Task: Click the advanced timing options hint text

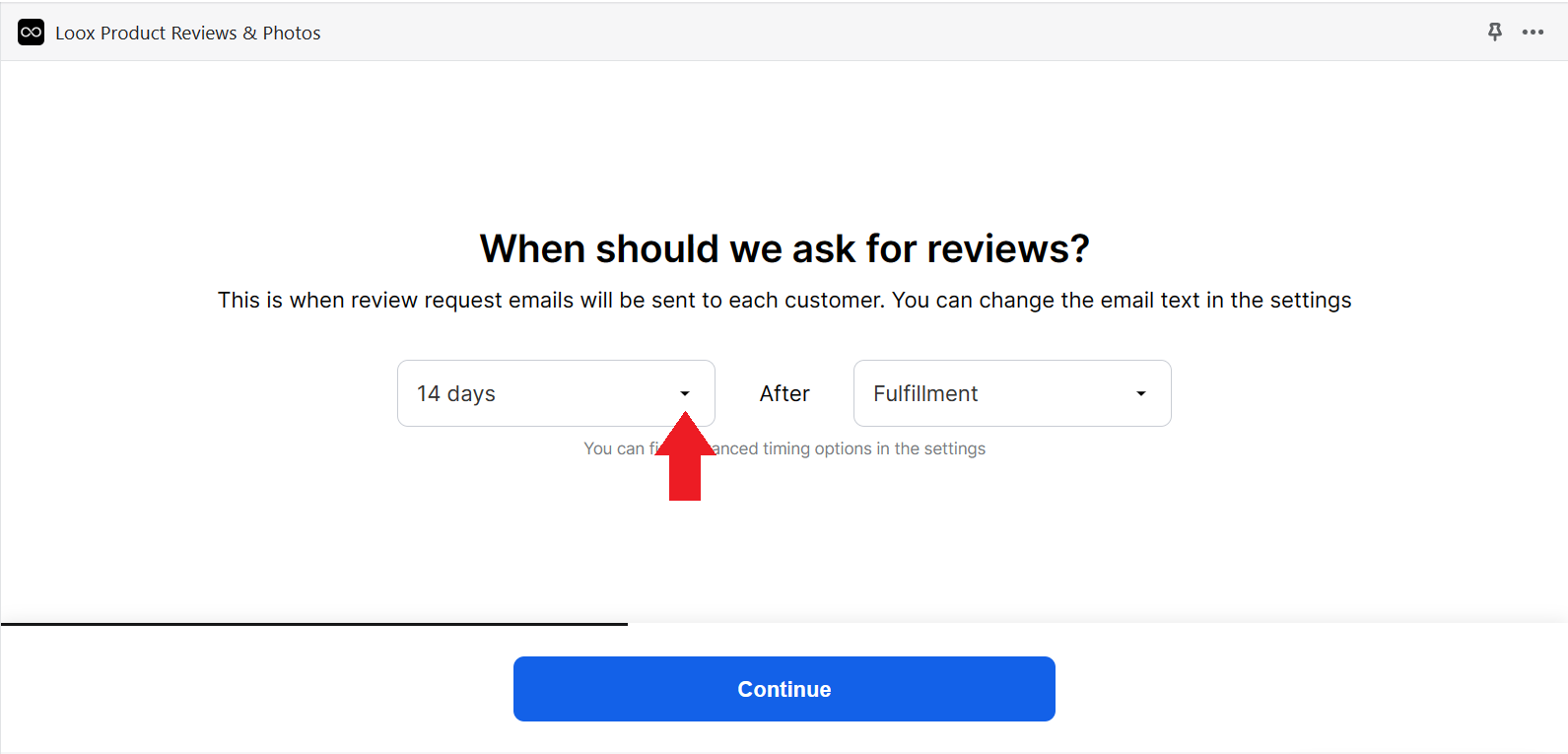Action: pyautogui.click(x=784, y=448)
